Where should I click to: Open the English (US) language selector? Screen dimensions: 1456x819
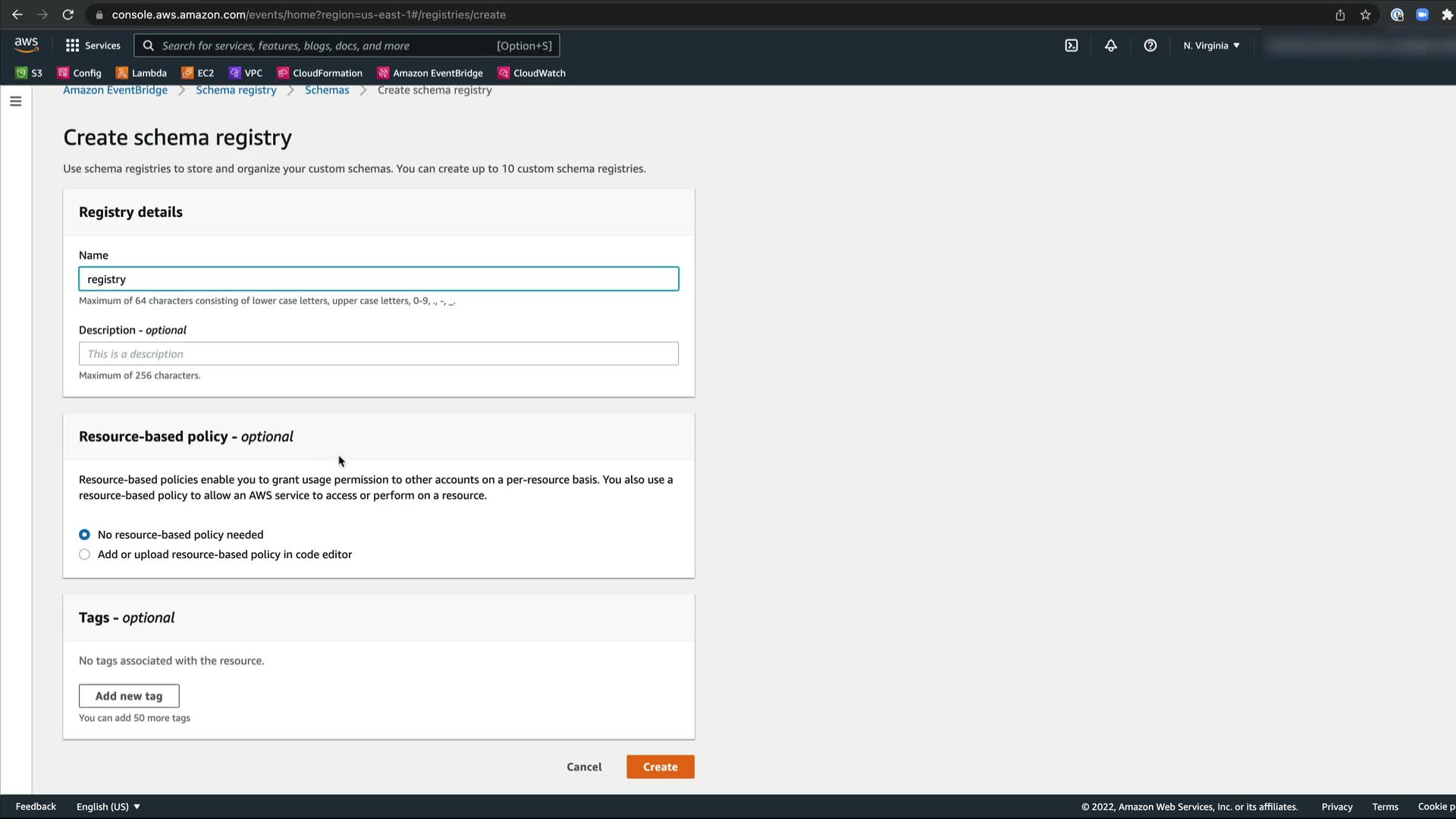click(x=108, y=806)
